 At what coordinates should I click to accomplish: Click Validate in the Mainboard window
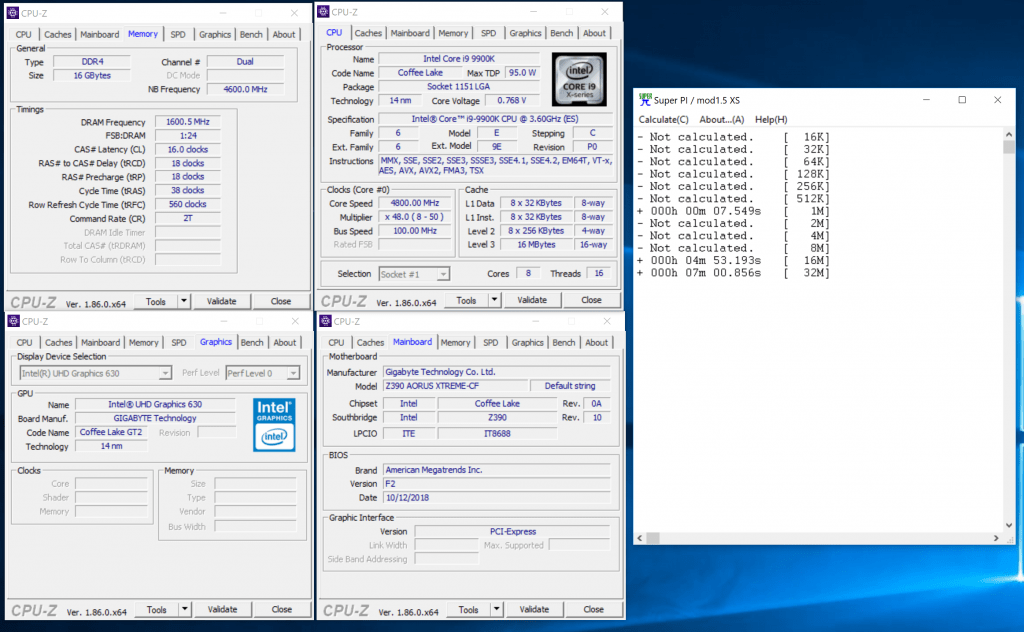coord(534,610)
